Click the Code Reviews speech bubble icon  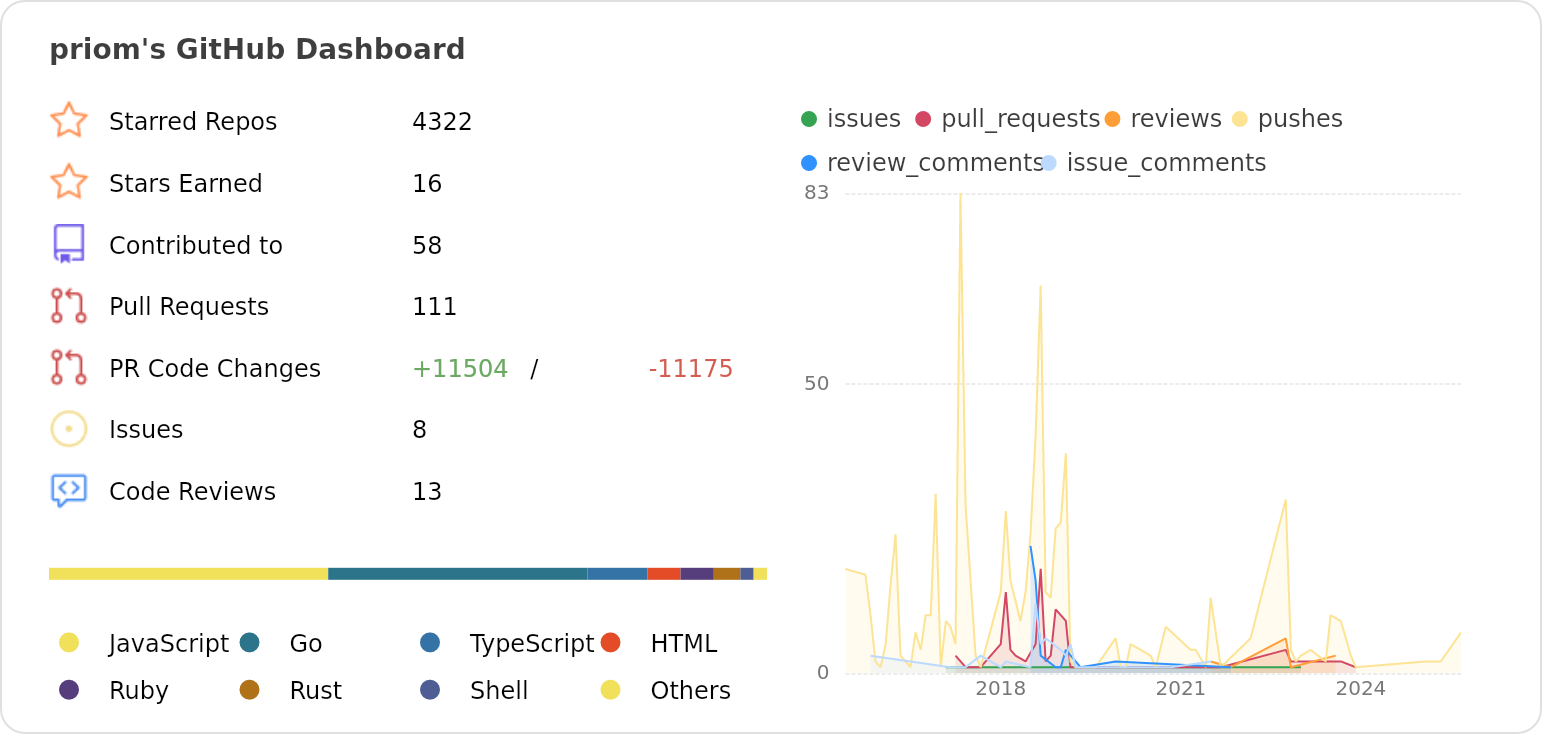[x=68, y=490]
